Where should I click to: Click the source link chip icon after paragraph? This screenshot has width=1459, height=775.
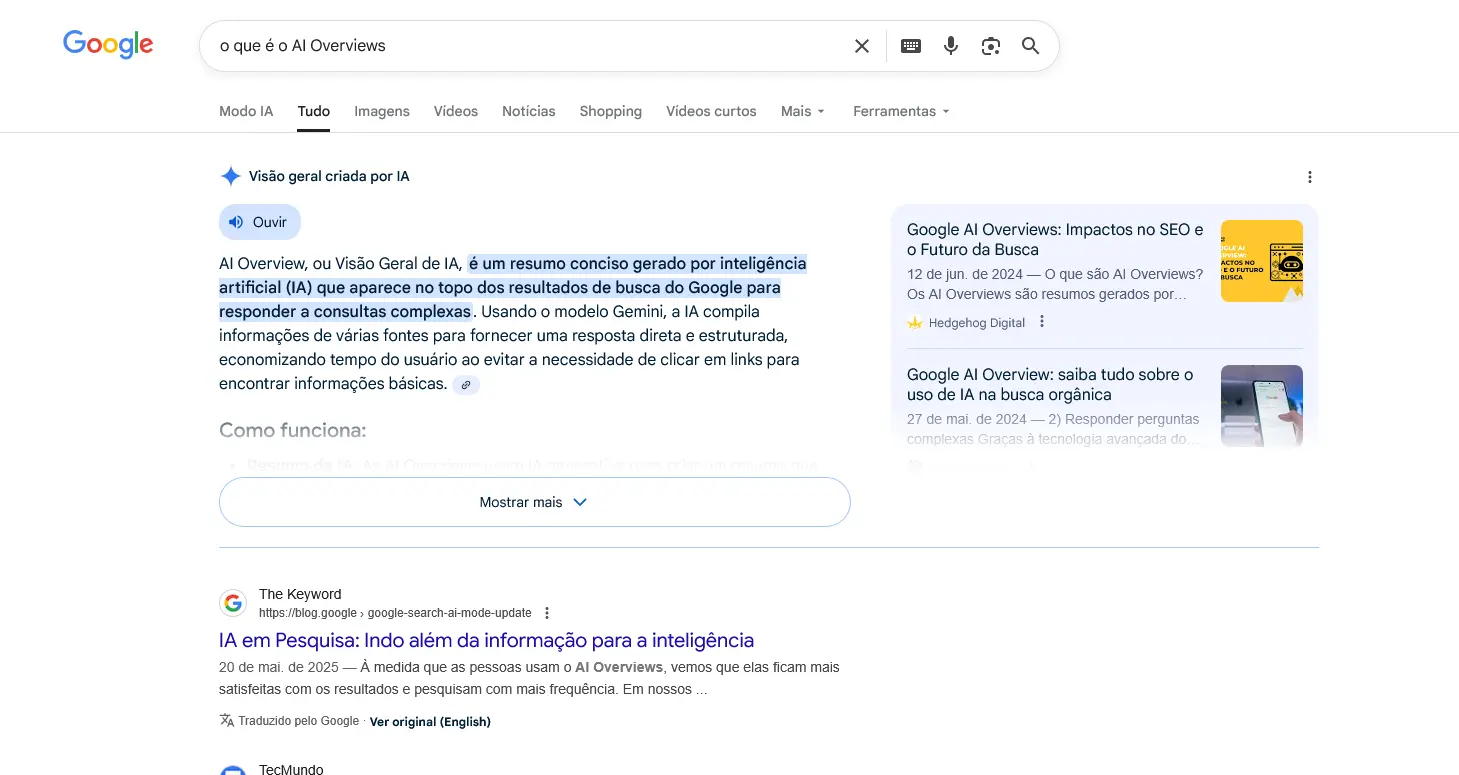click(x=466, y=384)
